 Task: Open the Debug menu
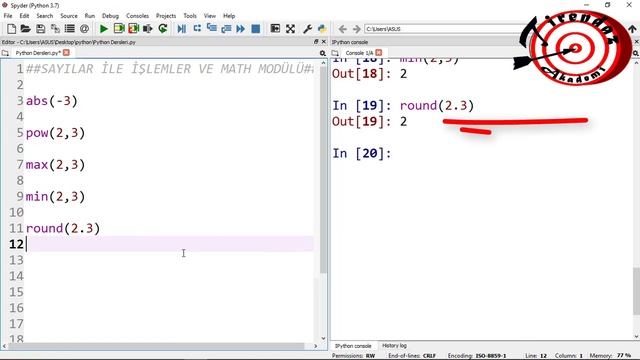point(110,16)
